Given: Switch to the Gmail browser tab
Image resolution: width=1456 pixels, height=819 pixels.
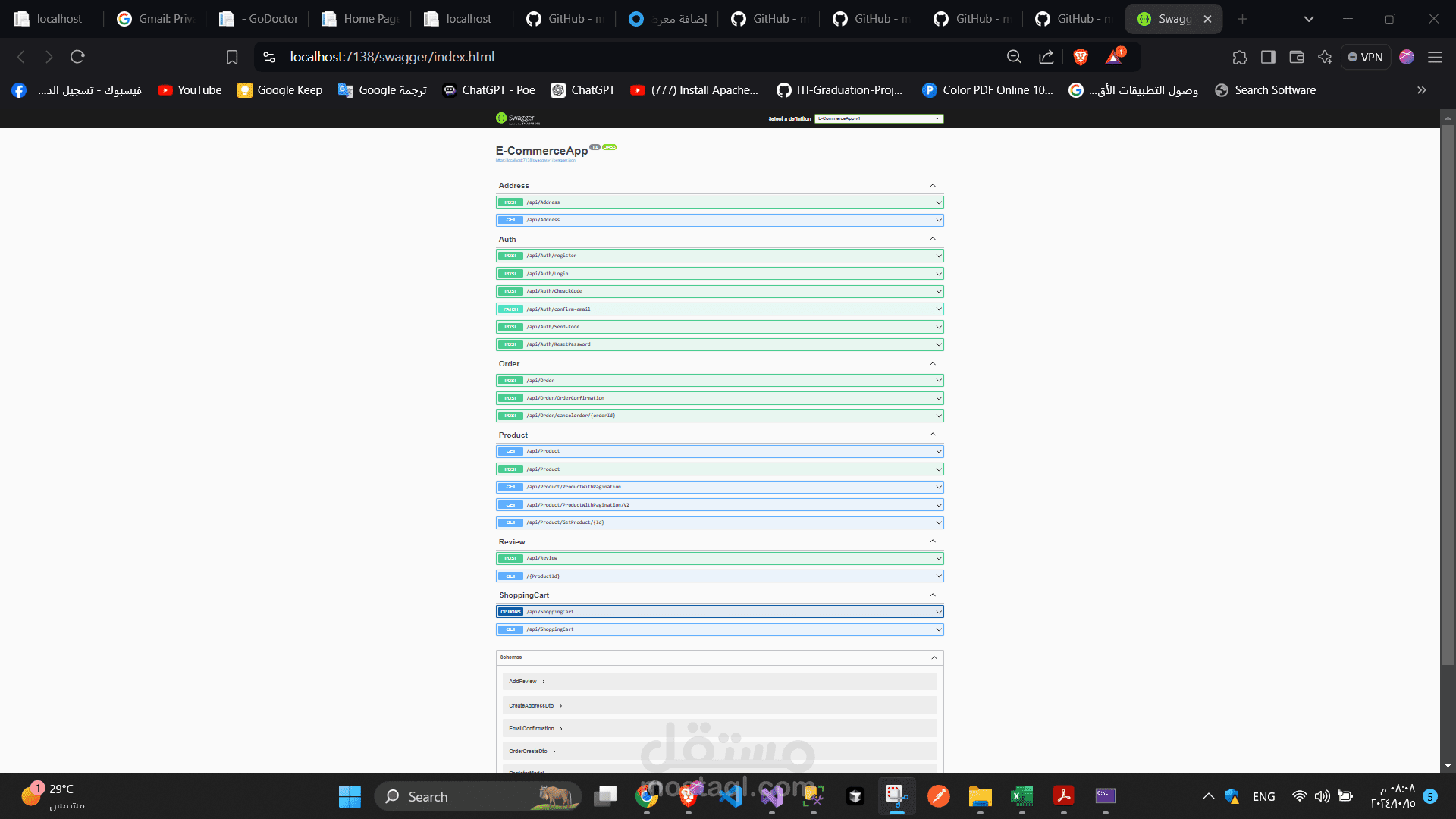Looking at the screenshot, I should click(x=156, y=19).
